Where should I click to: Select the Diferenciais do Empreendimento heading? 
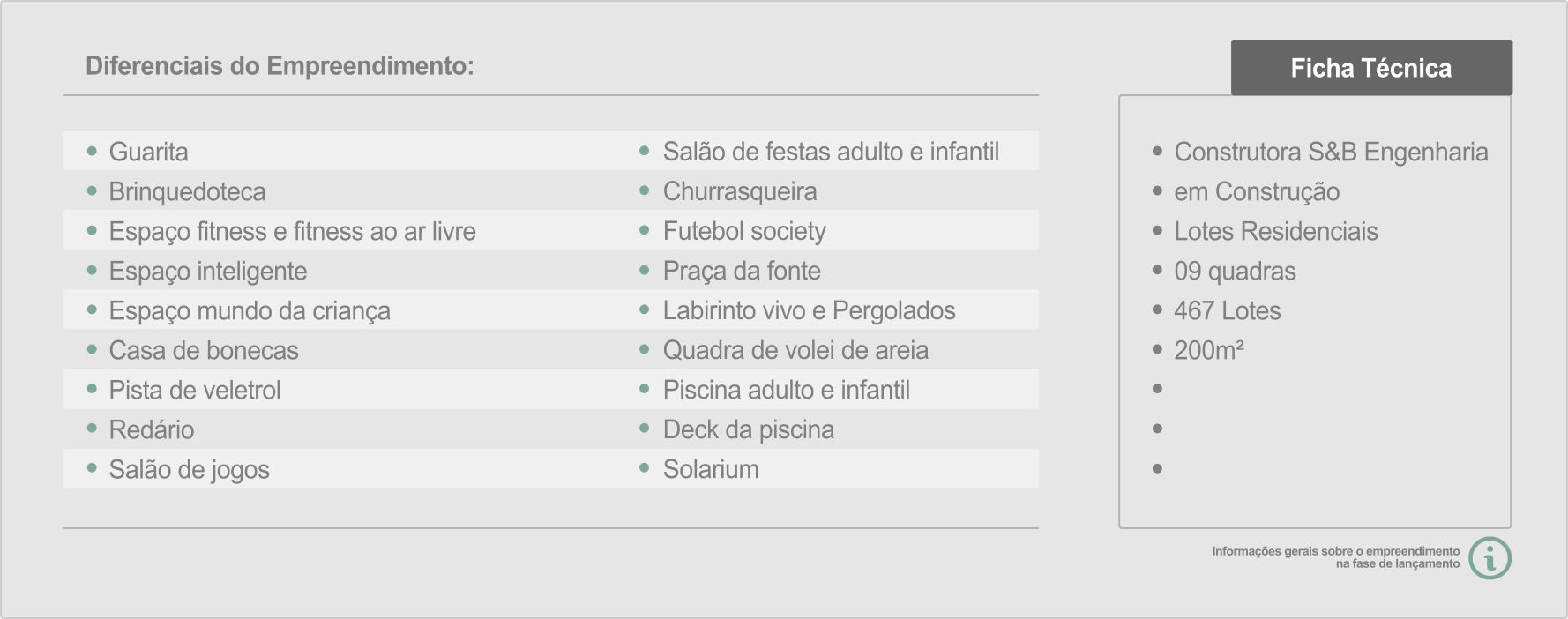coord(280,66)
